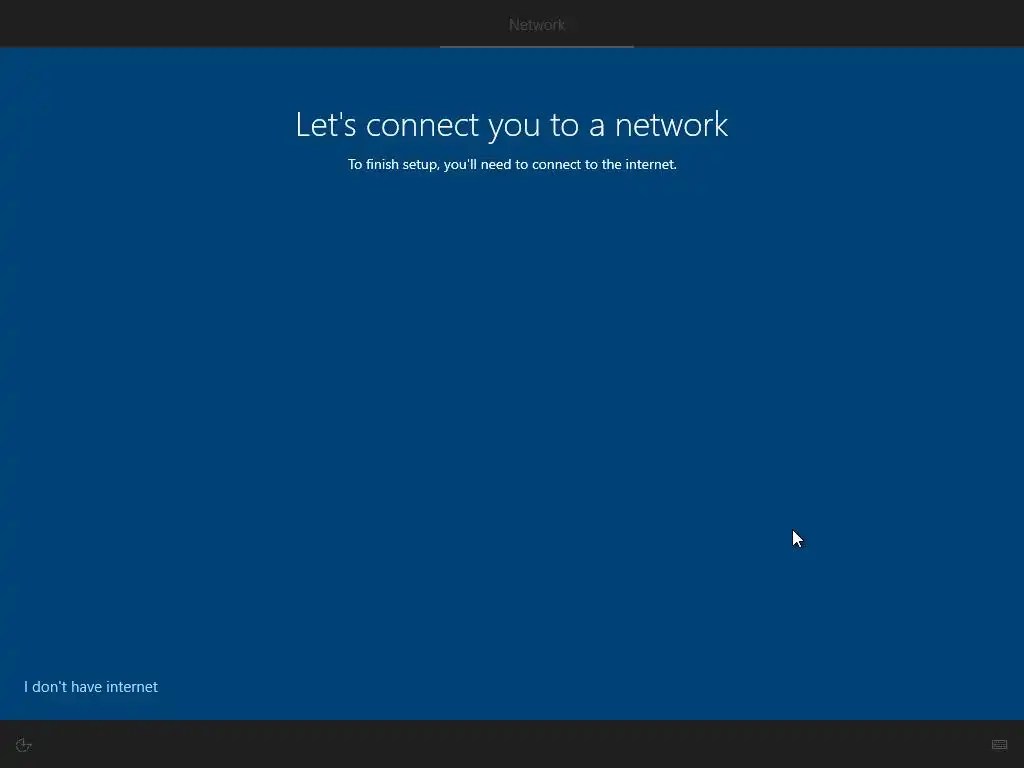1024x768 pixels.
Task: Click the progress underline beneath Network
Action: pos(537,46)
